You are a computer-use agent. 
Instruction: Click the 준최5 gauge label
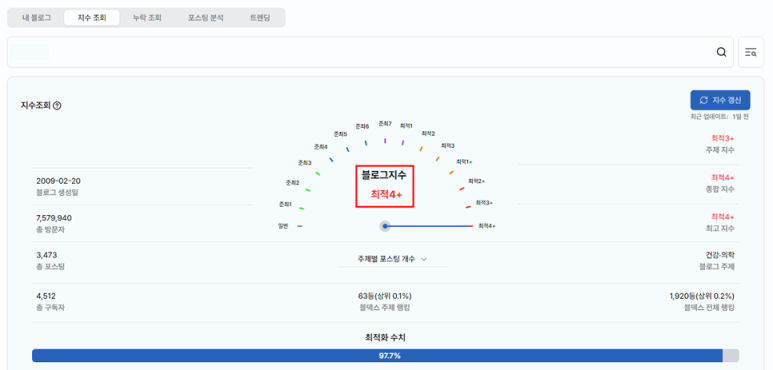click(341, 134)
